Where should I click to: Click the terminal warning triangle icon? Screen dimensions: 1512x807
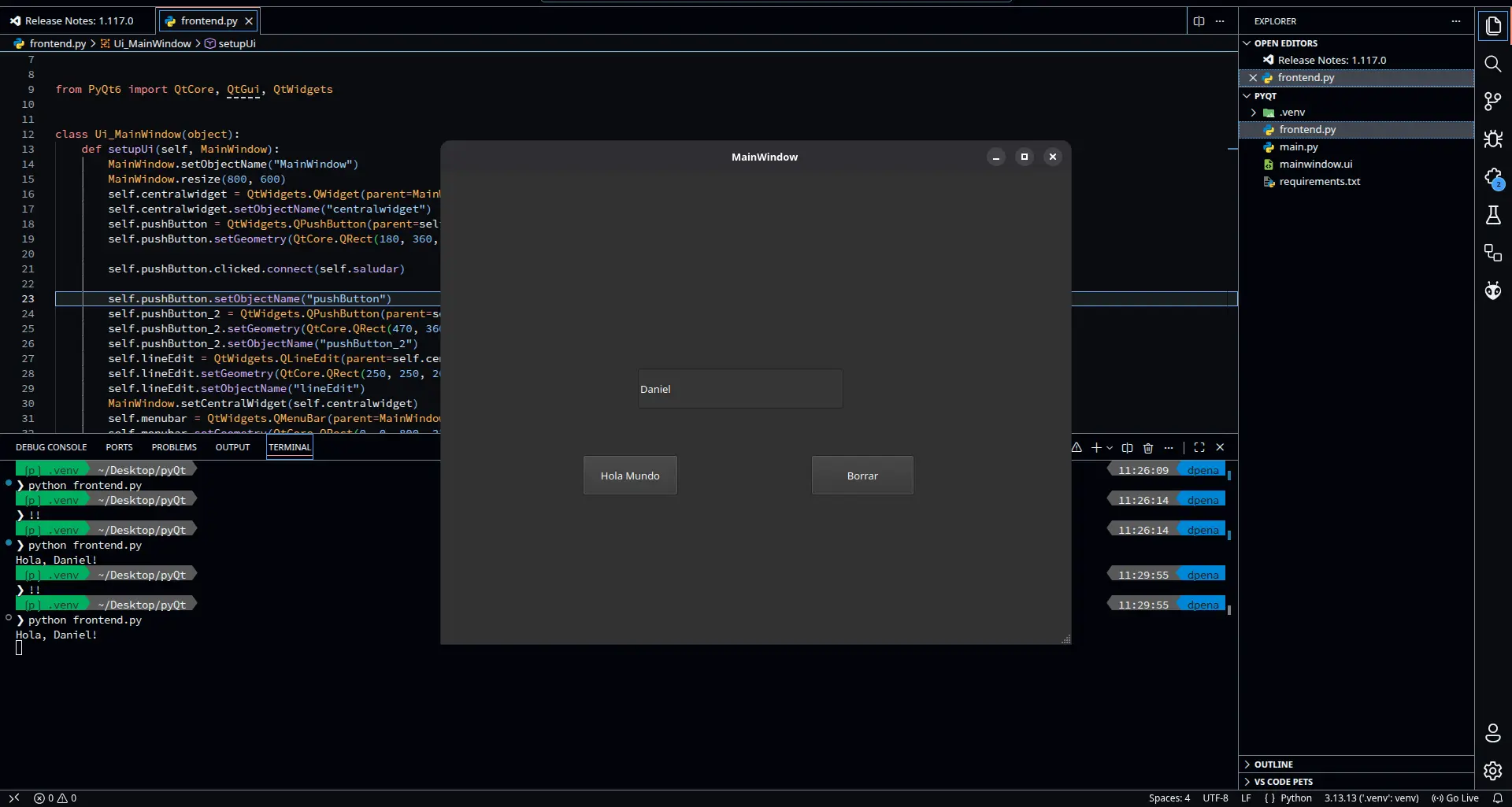tap(1077, 447)
